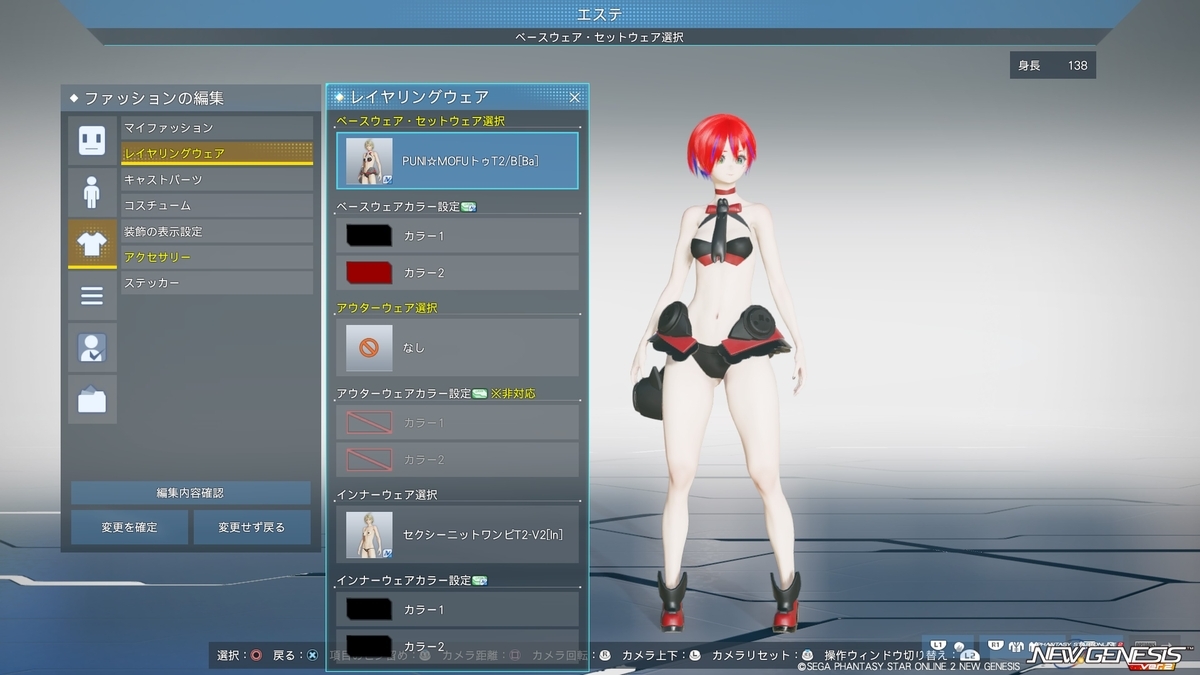Click basewear thumbnail of PUNI☆MOFU item
Image resolution: width=1200 pixels, height=675 pixels.
(368, 161)
